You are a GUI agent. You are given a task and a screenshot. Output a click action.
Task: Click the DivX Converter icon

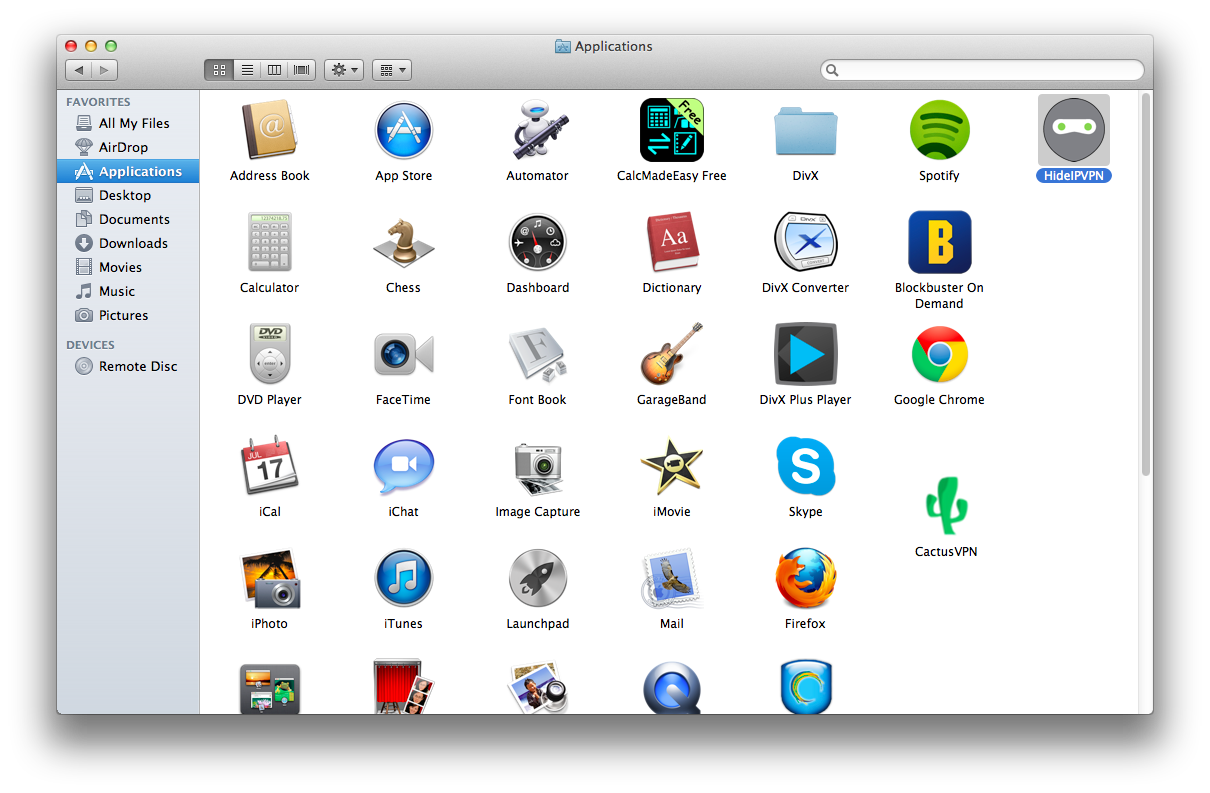[806, 242]
